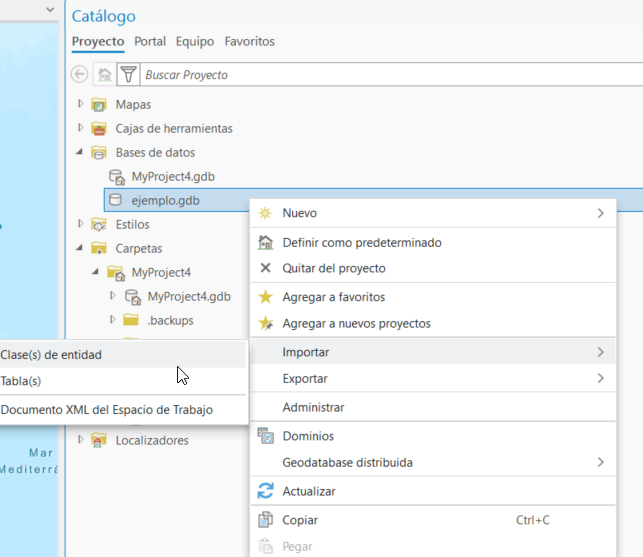Viewport: 643px width, 557px height.
Task: Expand the Estilos tree node
Action: [81, 224]
